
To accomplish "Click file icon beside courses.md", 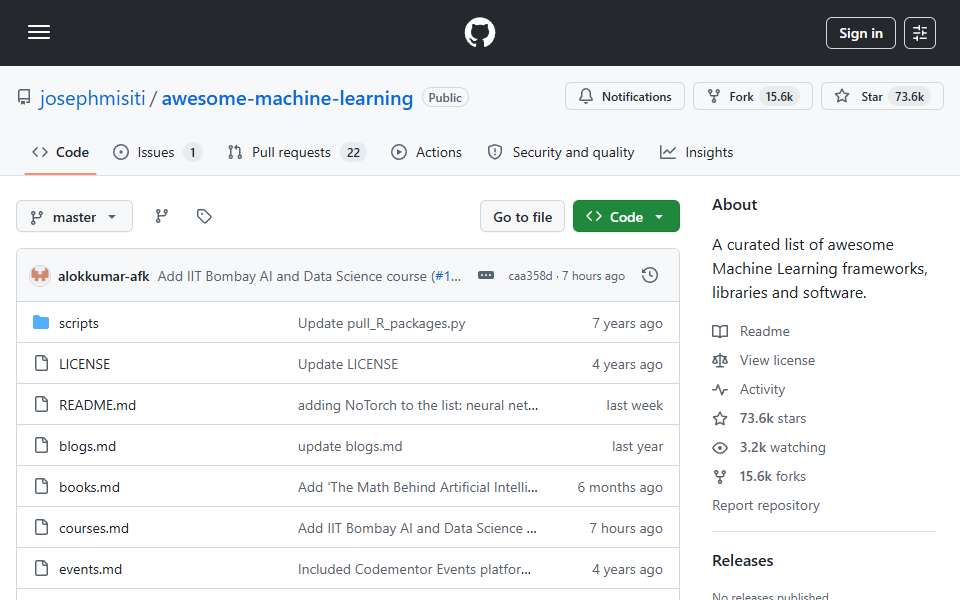I will coord(41,528).
